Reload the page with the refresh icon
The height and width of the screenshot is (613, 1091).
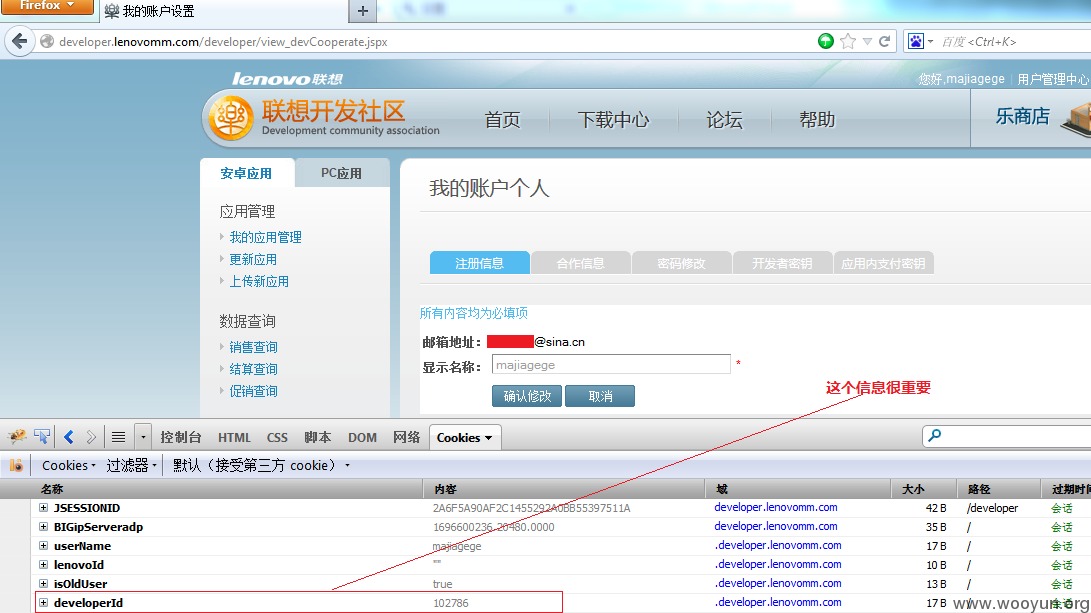[884, 41]
